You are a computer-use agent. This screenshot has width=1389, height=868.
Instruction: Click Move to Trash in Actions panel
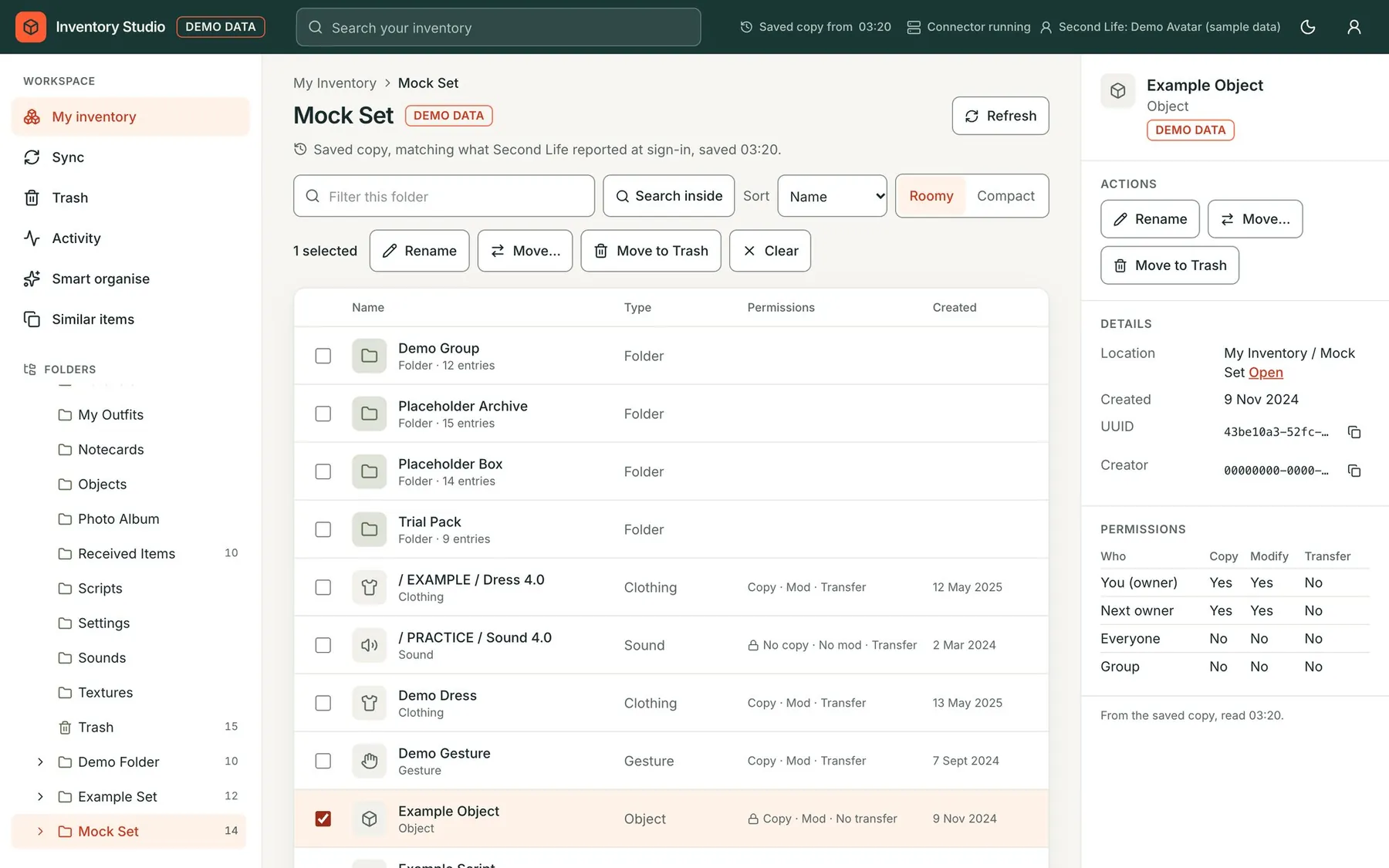[1170, 265]
